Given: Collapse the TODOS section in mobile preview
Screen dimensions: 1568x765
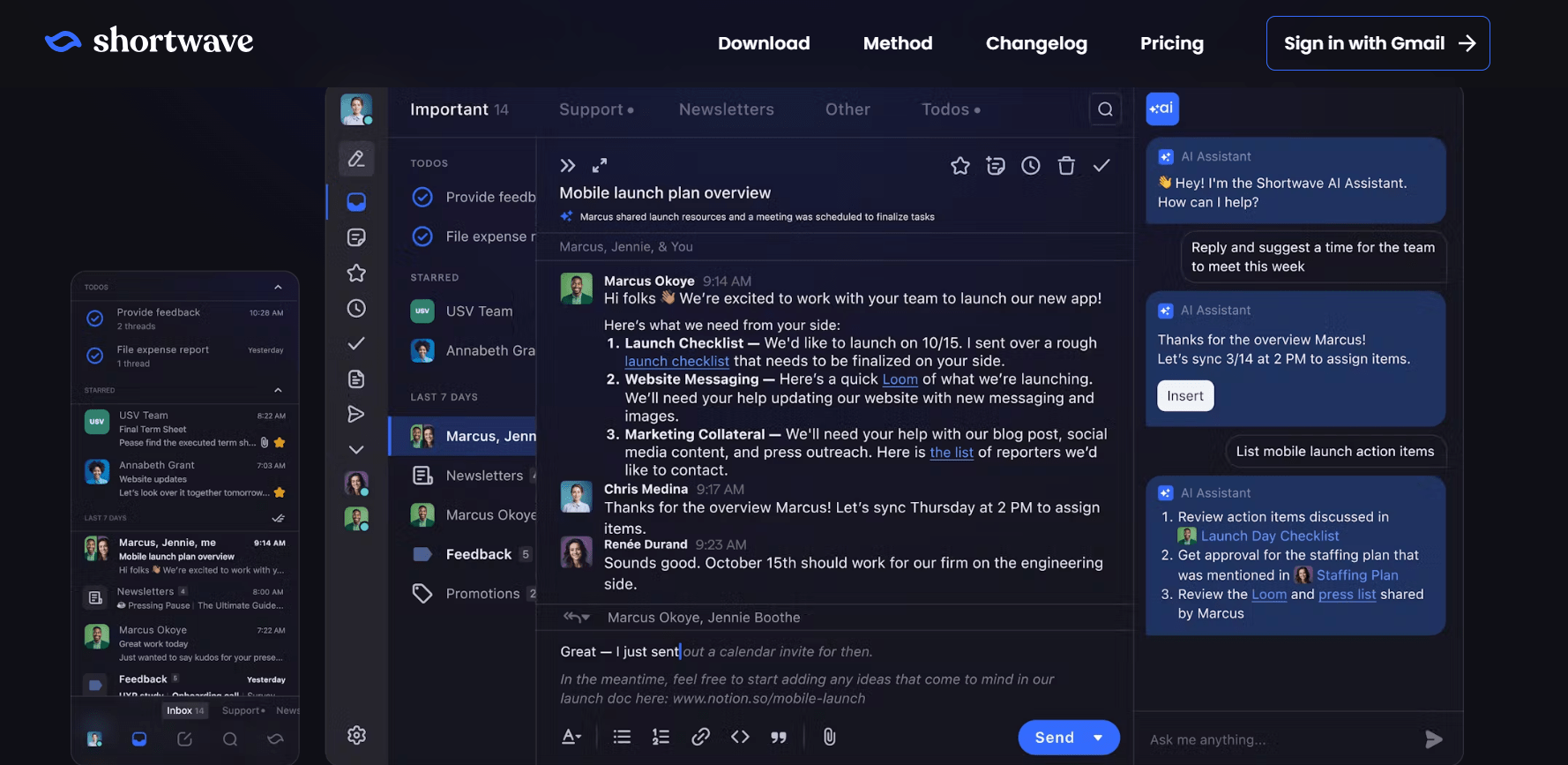Looking at the screenshot, I should 278,288.
